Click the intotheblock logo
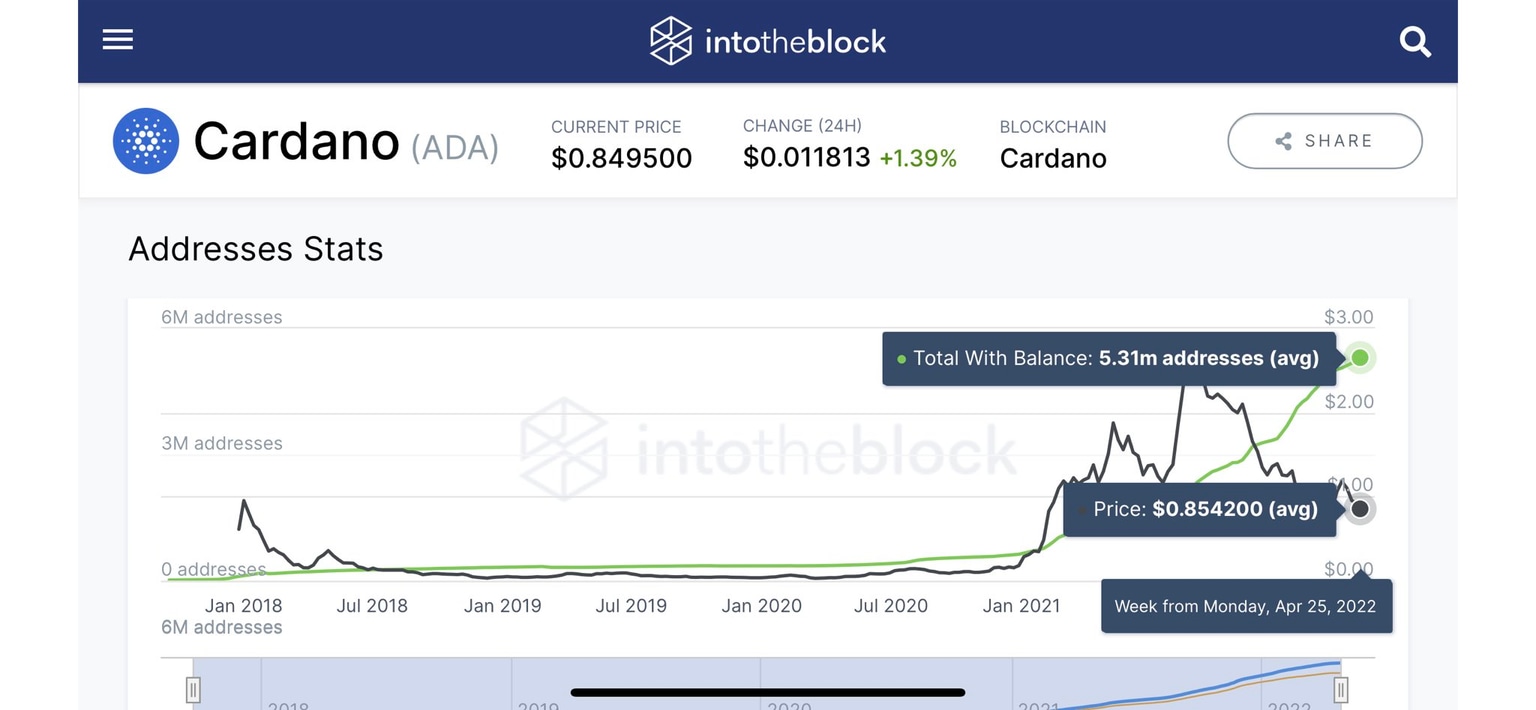 (767, 40)
